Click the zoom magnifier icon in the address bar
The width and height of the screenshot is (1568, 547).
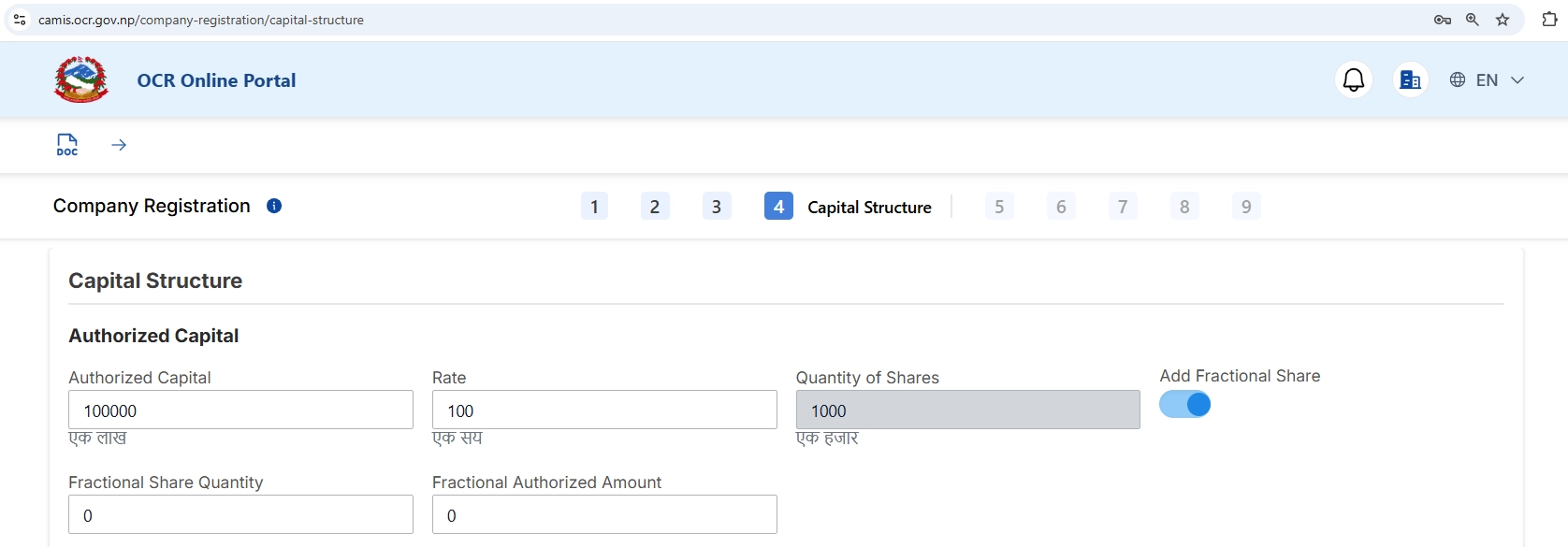[x=1473, y=20]
